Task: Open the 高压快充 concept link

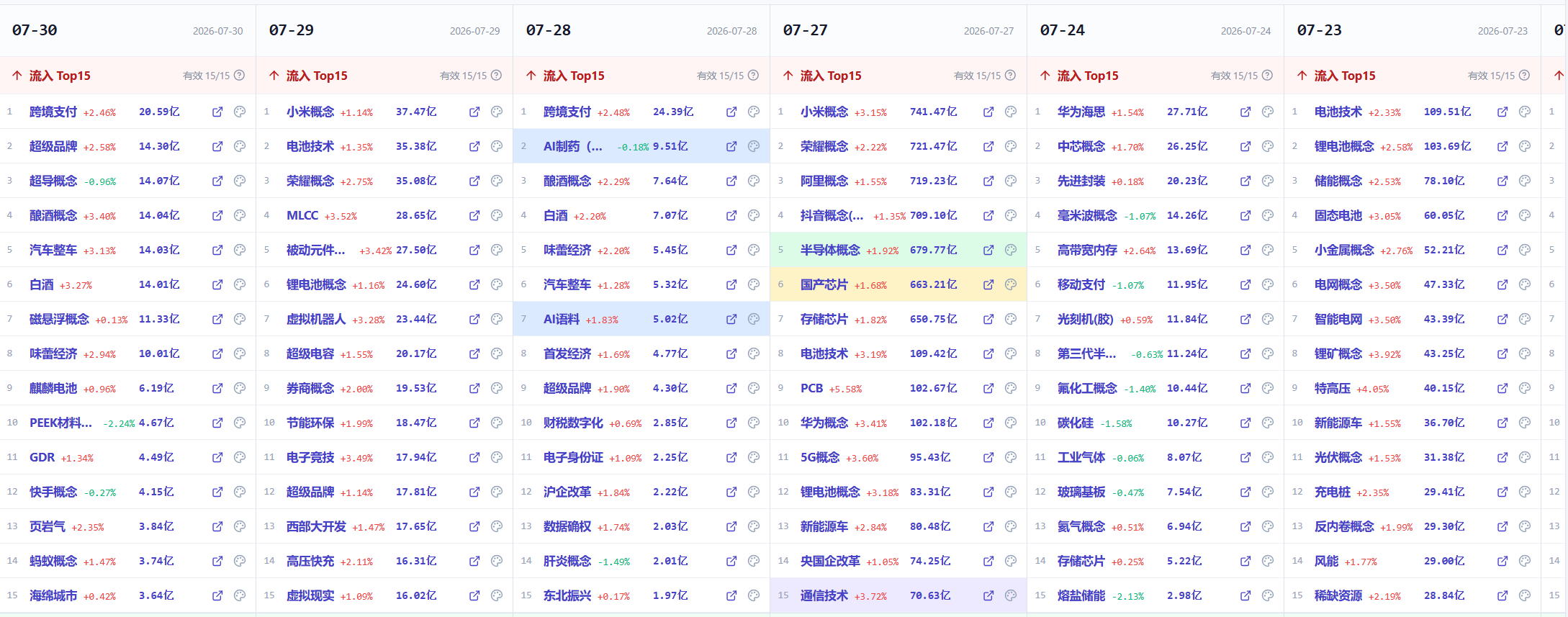Action: [310, 561]
